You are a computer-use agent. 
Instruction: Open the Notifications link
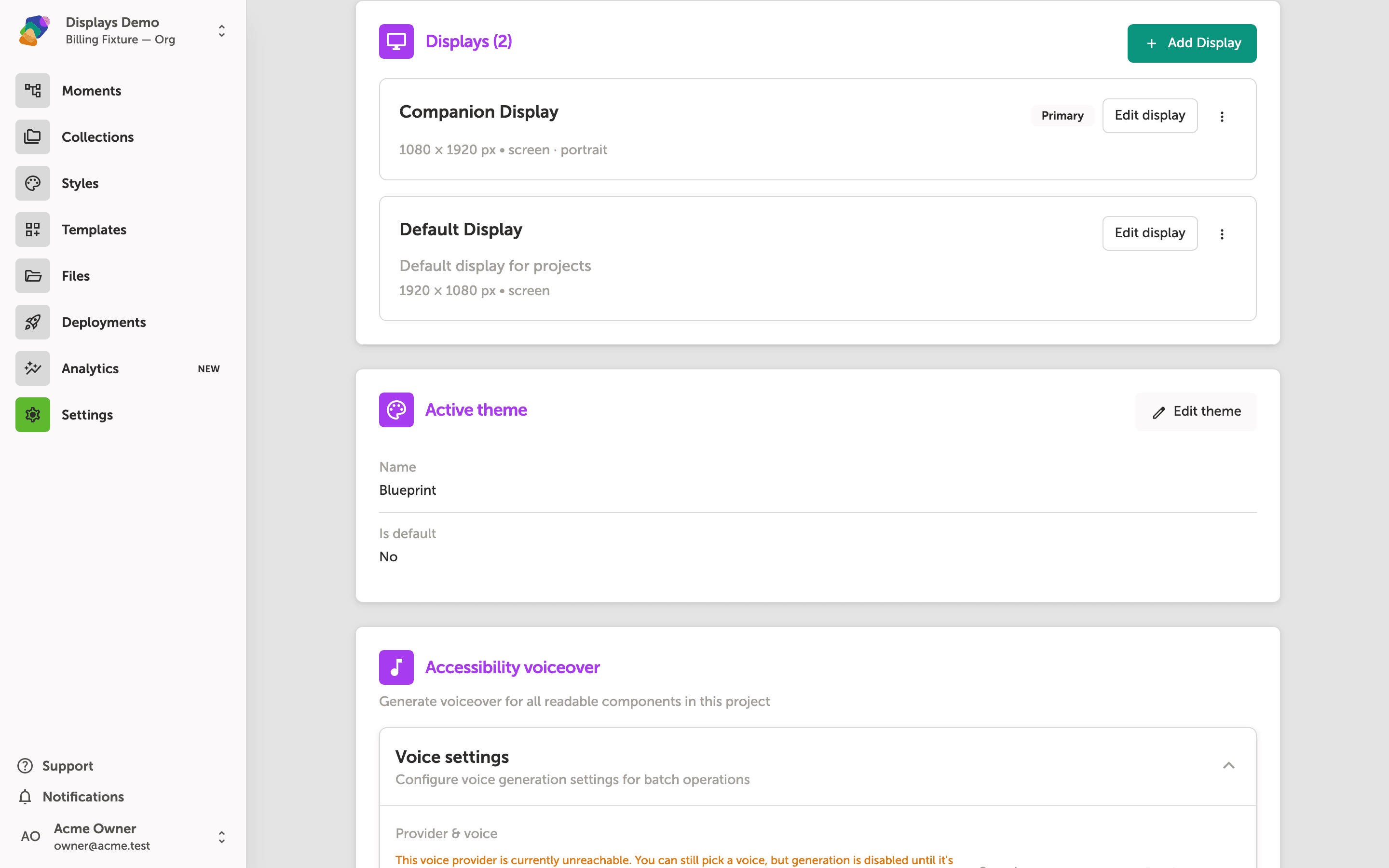(83, 797)
